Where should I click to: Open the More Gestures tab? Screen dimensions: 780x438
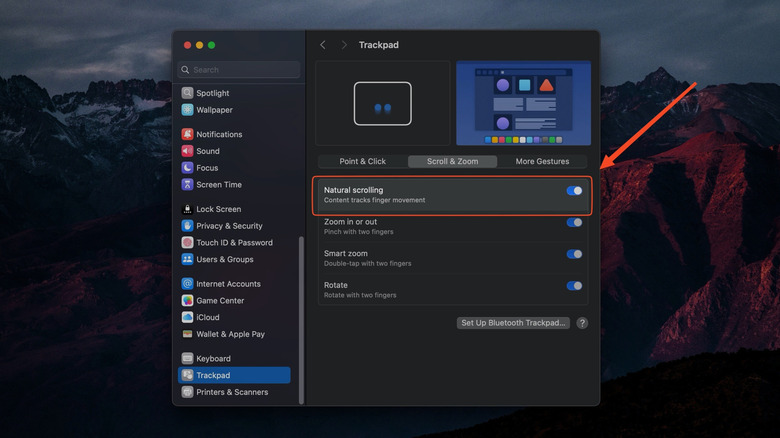coord(542,161)
